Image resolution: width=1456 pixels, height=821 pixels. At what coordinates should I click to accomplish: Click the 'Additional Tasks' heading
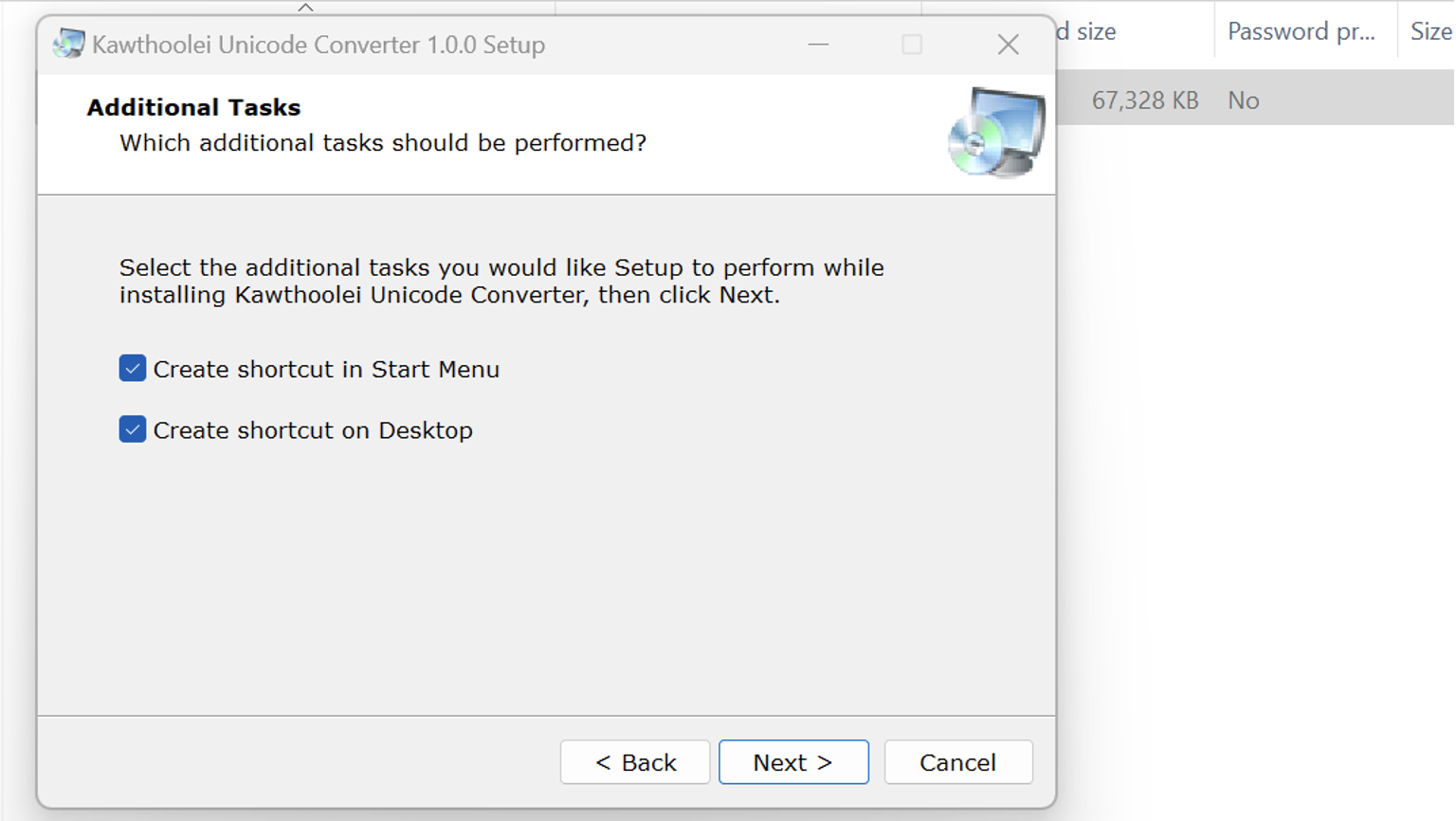193,107
